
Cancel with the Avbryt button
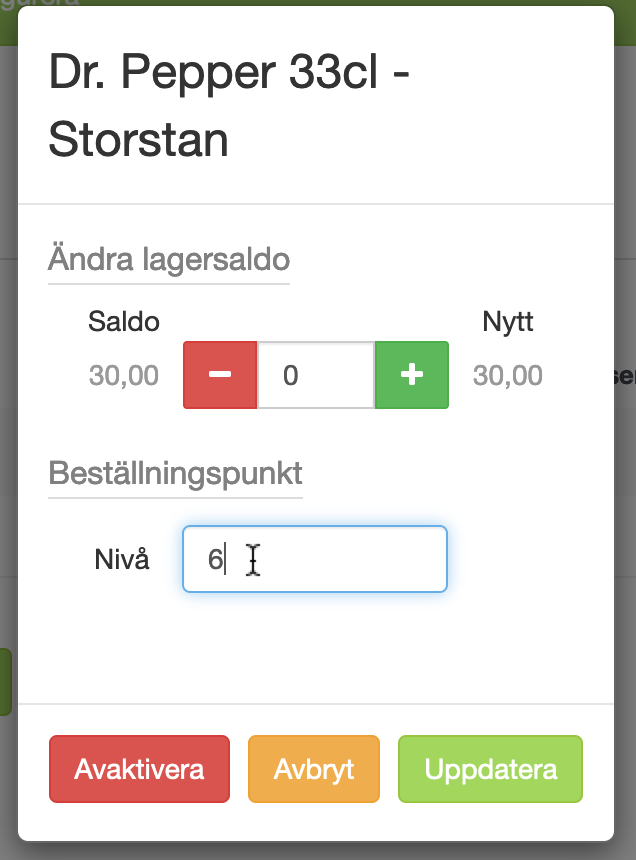pos(314,769)
